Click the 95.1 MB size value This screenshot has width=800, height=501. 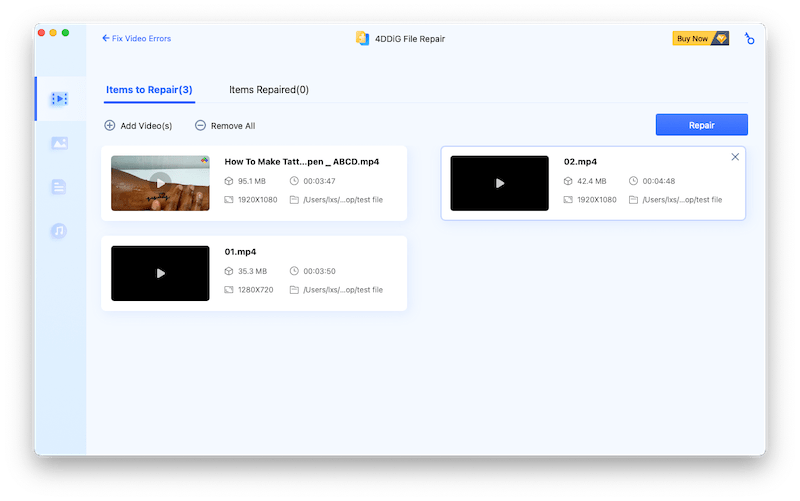coord(252,181)
